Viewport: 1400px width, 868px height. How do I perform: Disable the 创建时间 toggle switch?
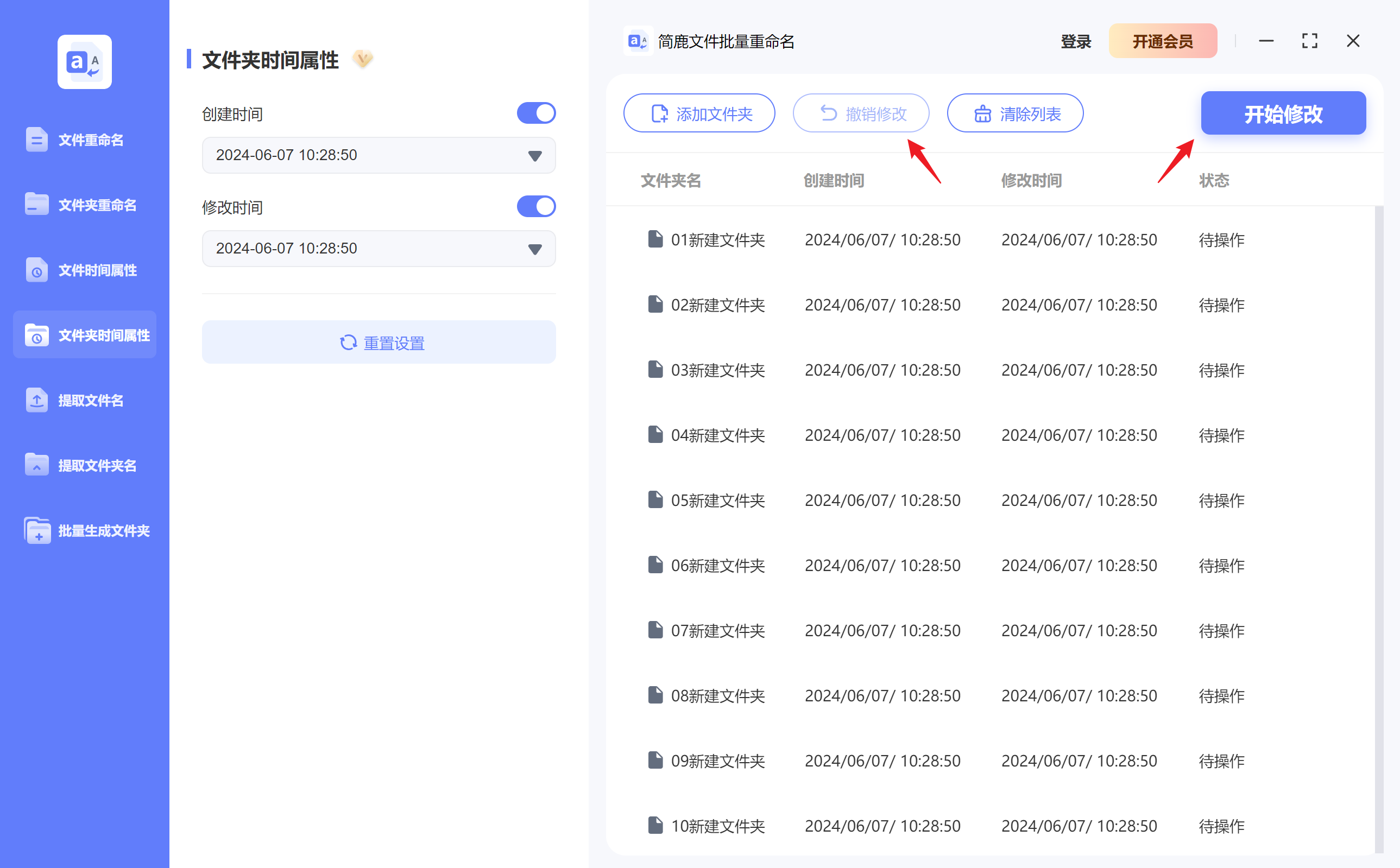(x=536, y=112)
